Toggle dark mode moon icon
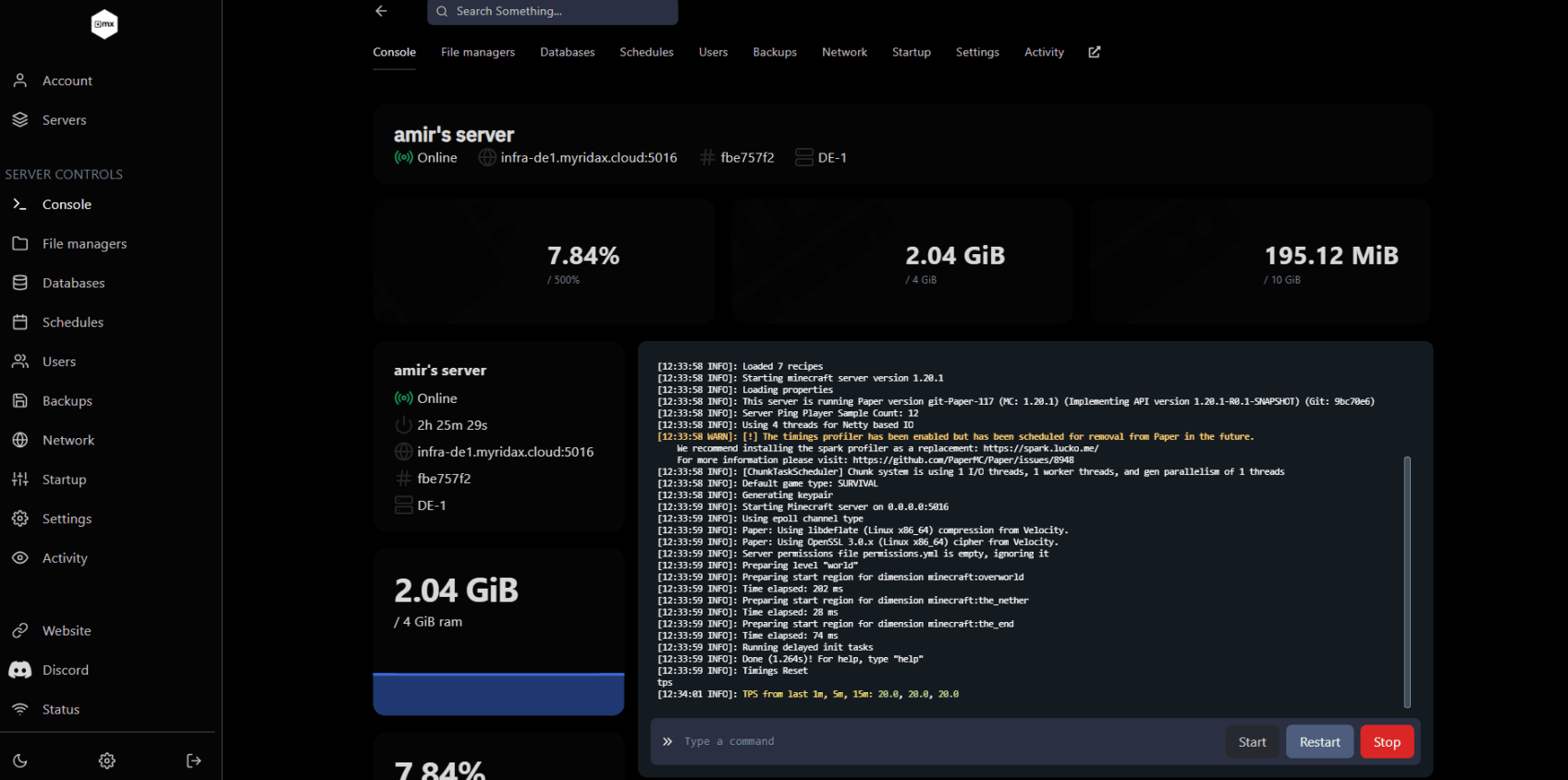The width and height of the screenshot is (1568, 780). [20, 761]
